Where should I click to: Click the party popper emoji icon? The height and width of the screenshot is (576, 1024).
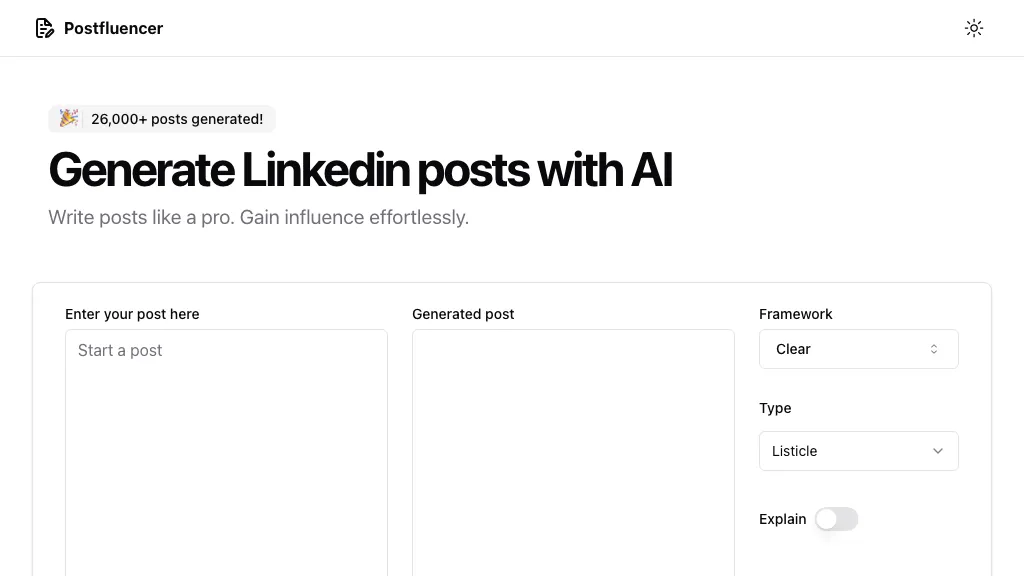coord(69,118)
